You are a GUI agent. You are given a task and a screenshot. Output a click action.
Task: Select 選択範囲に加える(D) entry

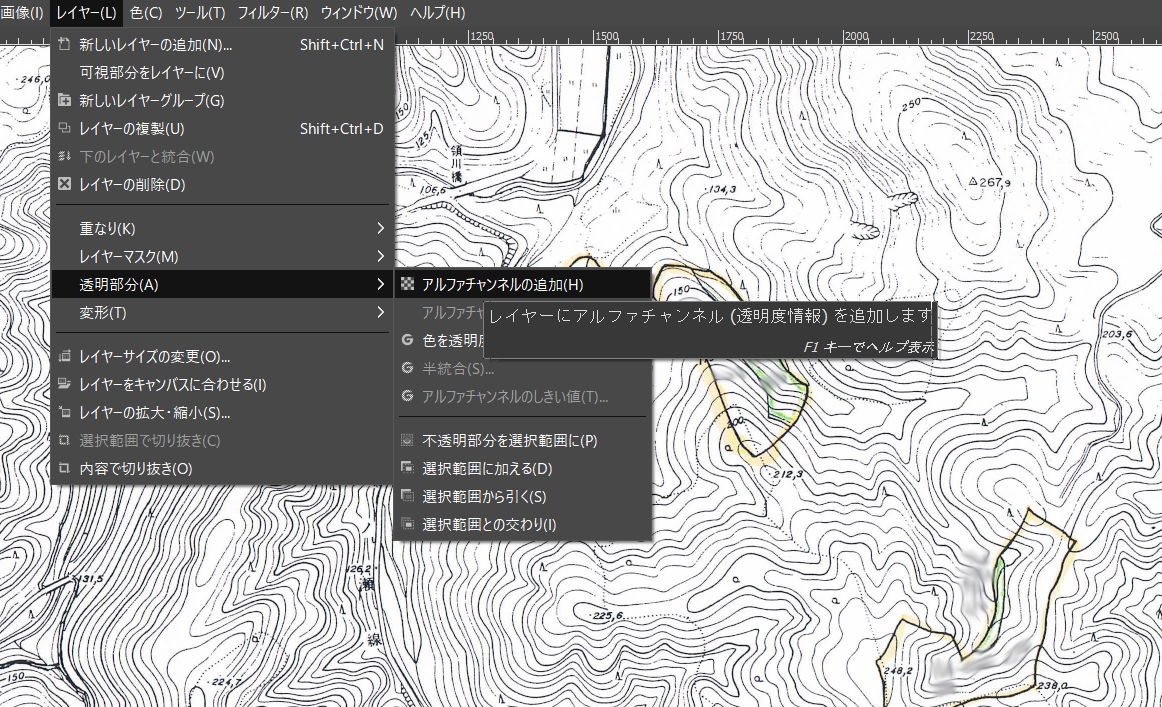pos(522,468)
